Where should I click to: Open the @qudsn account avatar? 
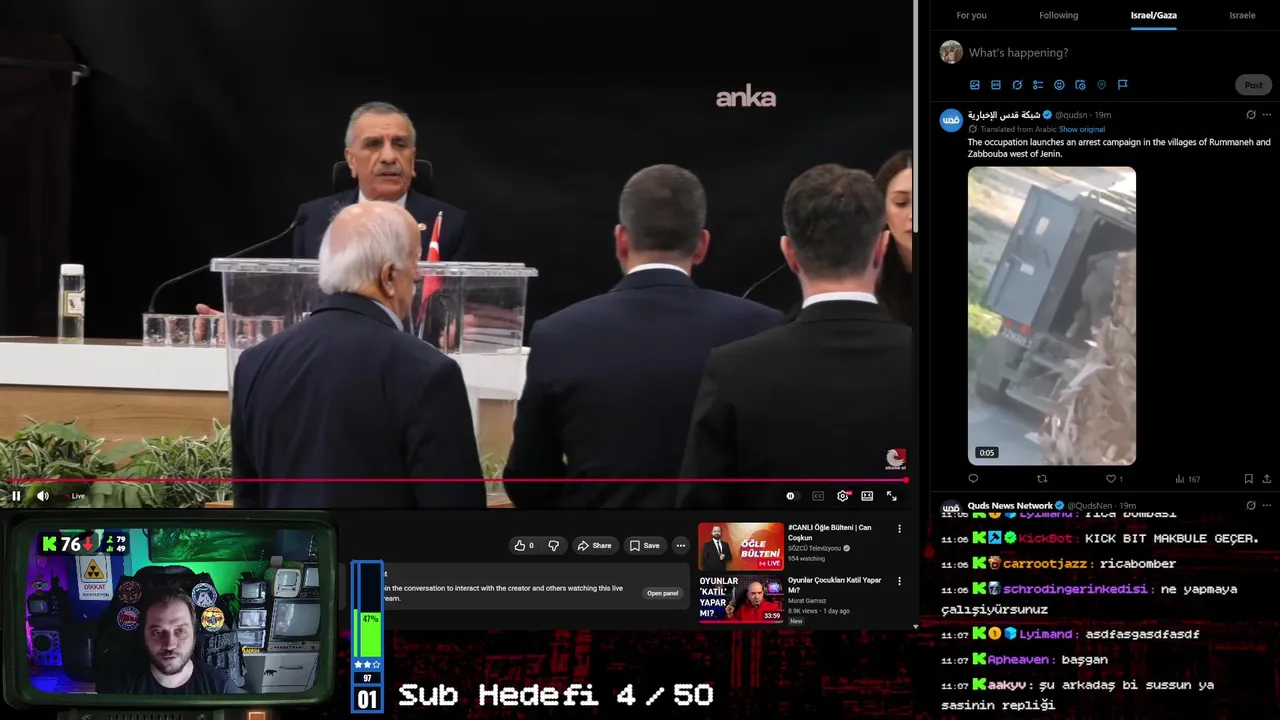[x=951, y=120]
